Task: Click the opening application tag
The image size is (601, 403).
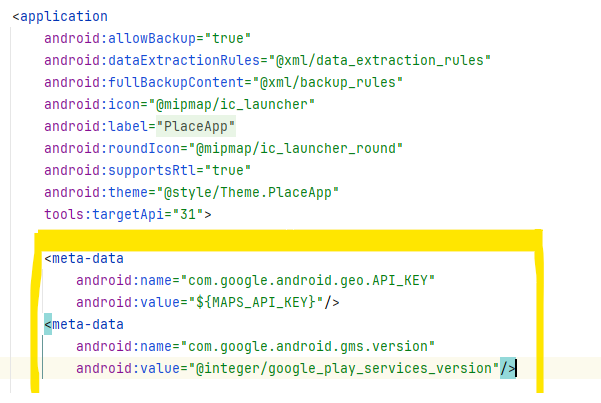Action: click(x=60, y=16)
